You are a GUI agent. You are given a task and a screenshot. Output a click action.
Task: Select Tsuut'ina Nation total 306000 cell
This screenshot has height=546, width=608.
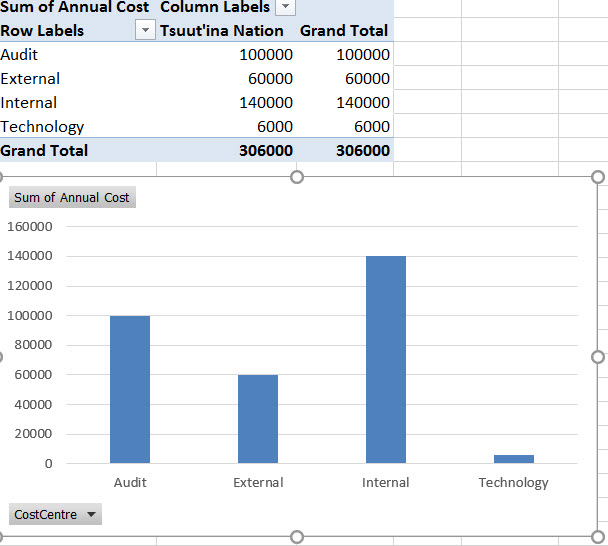tap(226, 150)
